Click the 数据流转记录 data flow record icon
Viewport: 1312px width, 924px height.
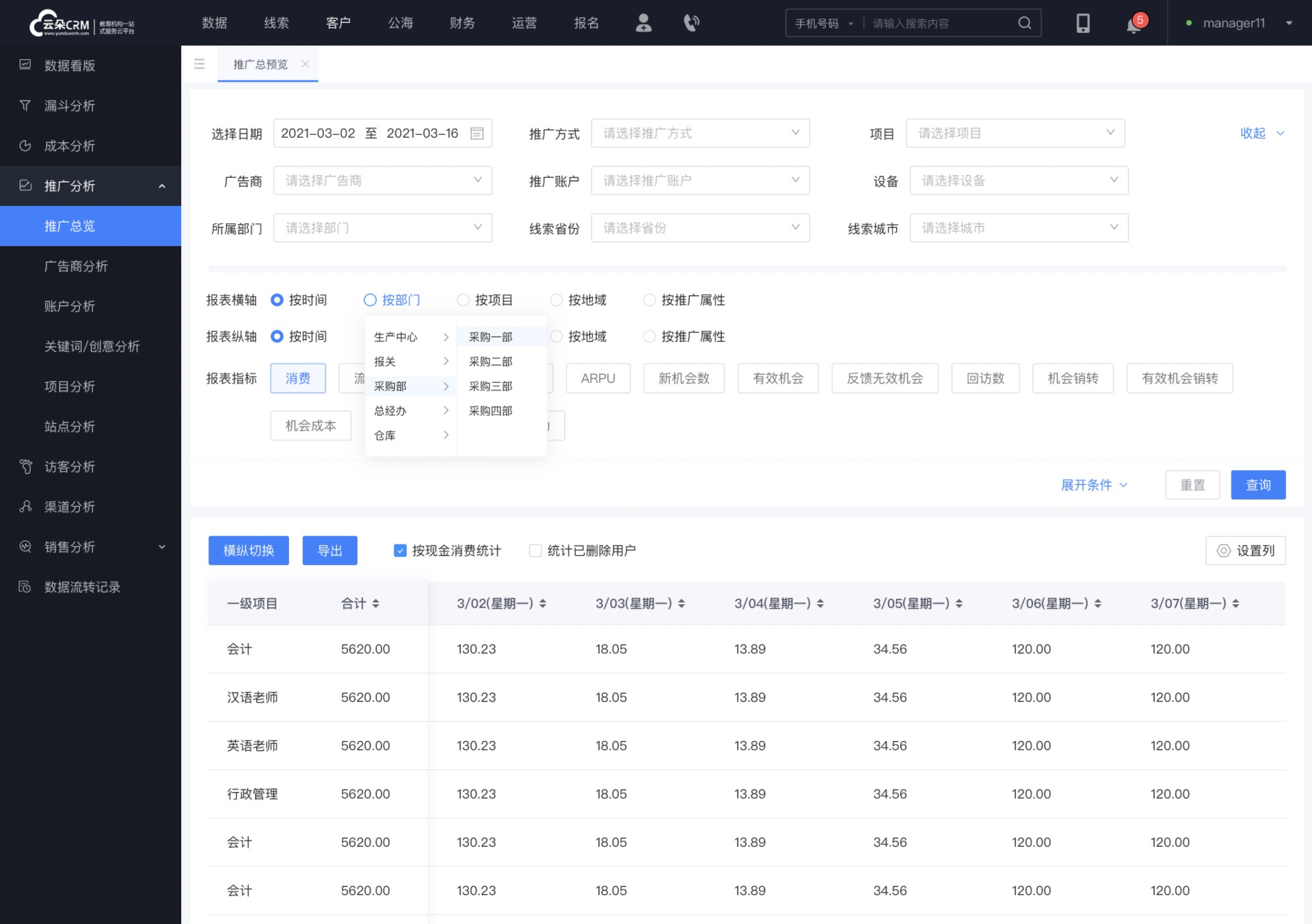27,587
